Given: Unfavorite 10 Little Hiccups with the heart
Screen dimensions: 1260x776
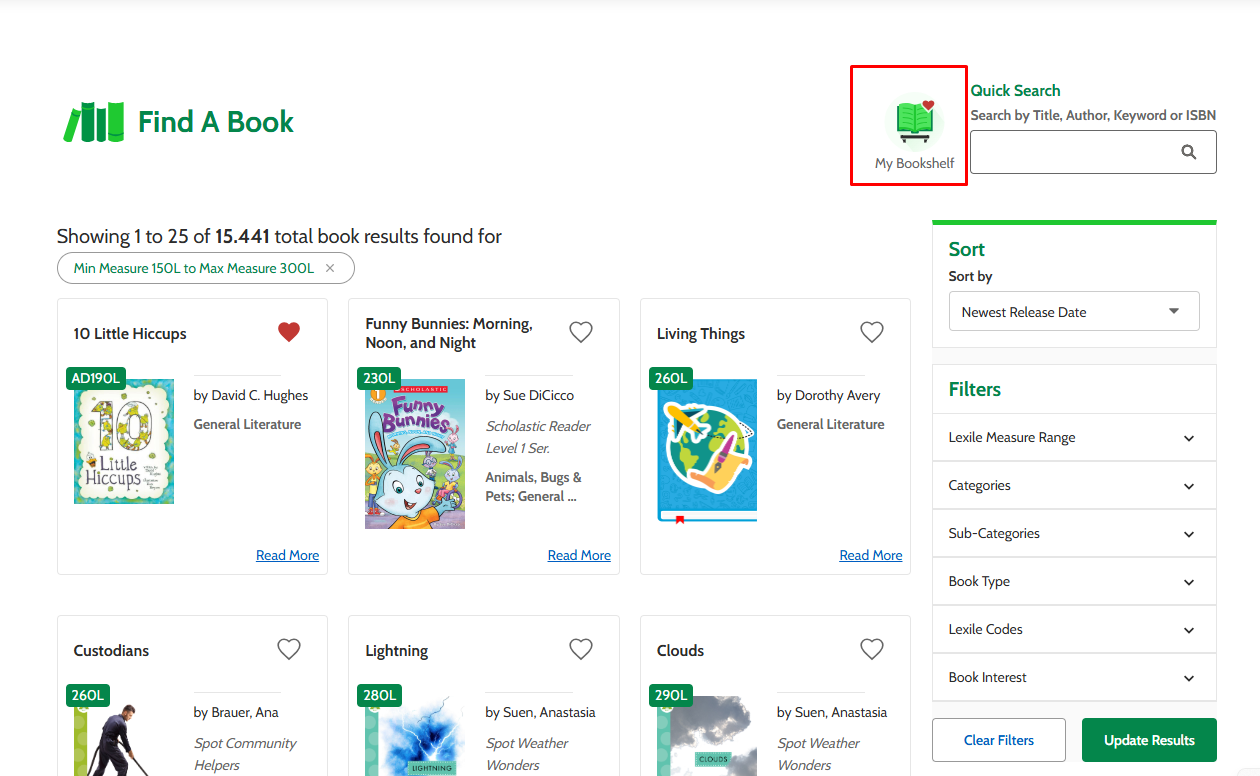Looking at the screenshot, I should pos(289,332).
